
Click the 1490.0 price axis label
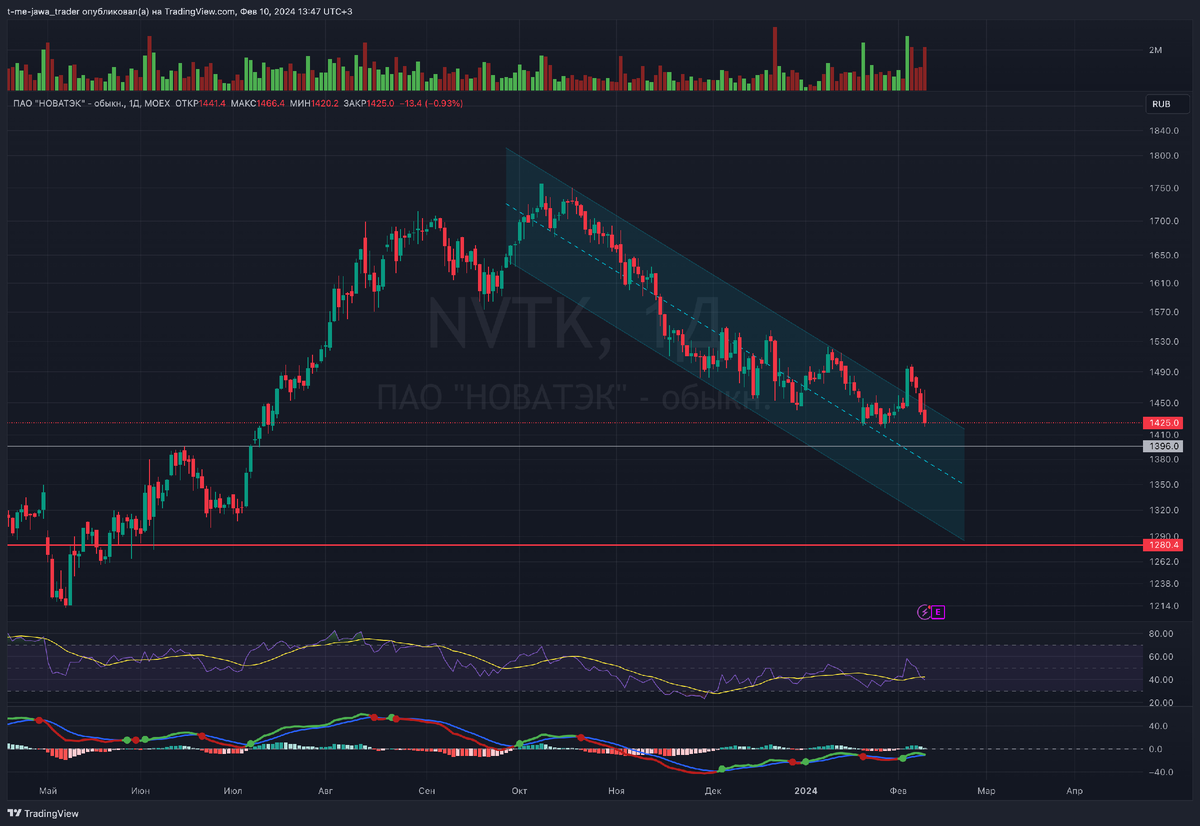click(x=1165, y=372)
